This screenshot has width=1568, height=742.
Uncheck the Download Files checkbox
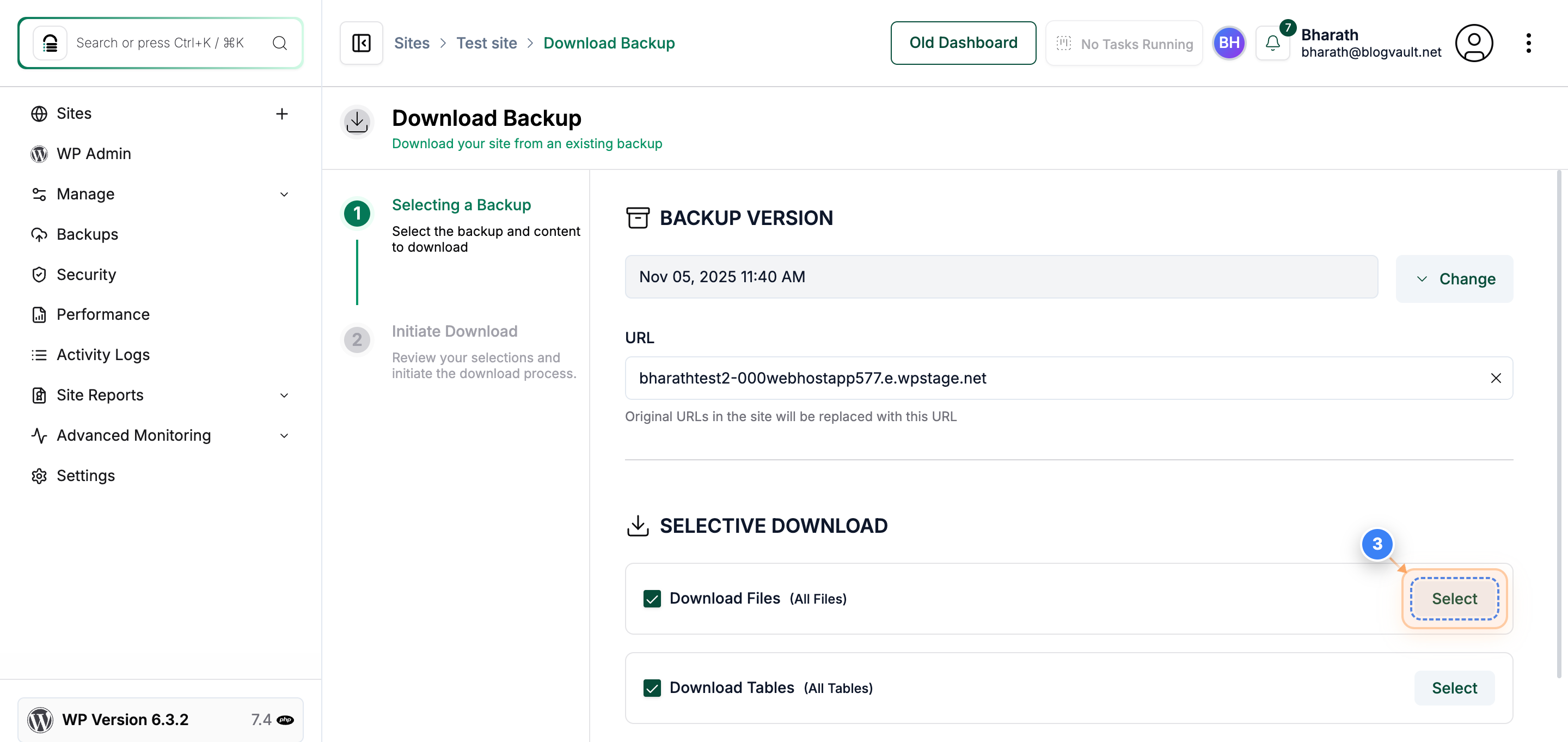(652, 598)
